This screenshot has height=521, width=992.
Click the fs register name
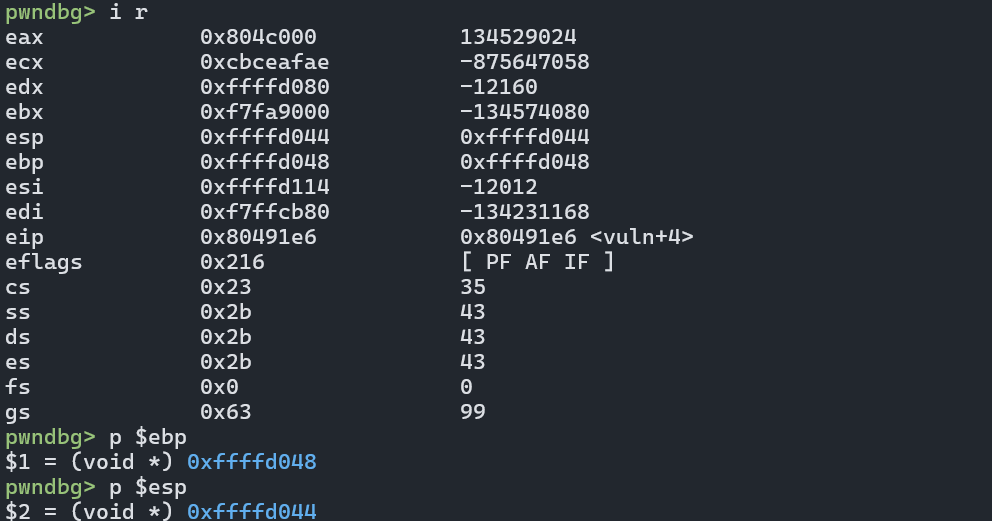click(17, 387)
